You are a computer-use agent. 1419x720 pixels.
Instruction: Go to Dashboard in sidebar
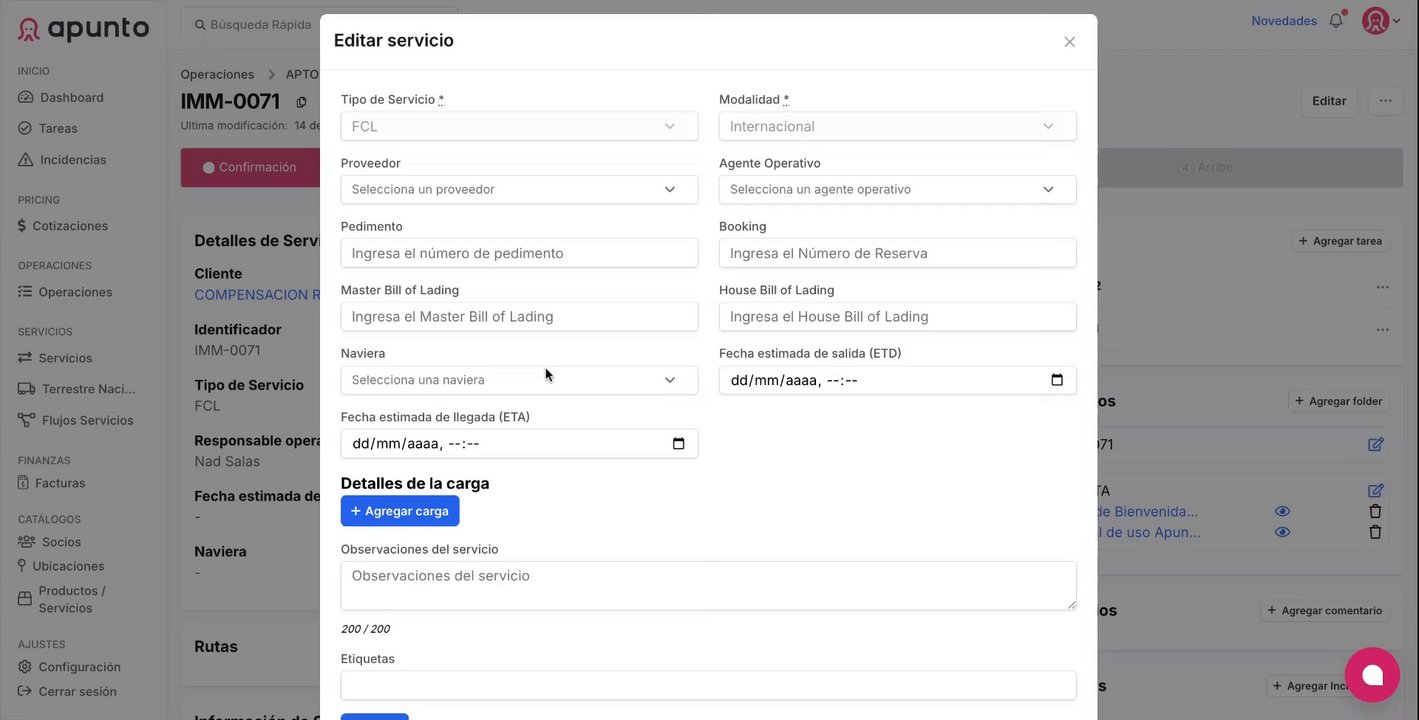click(x=71, y=97)
